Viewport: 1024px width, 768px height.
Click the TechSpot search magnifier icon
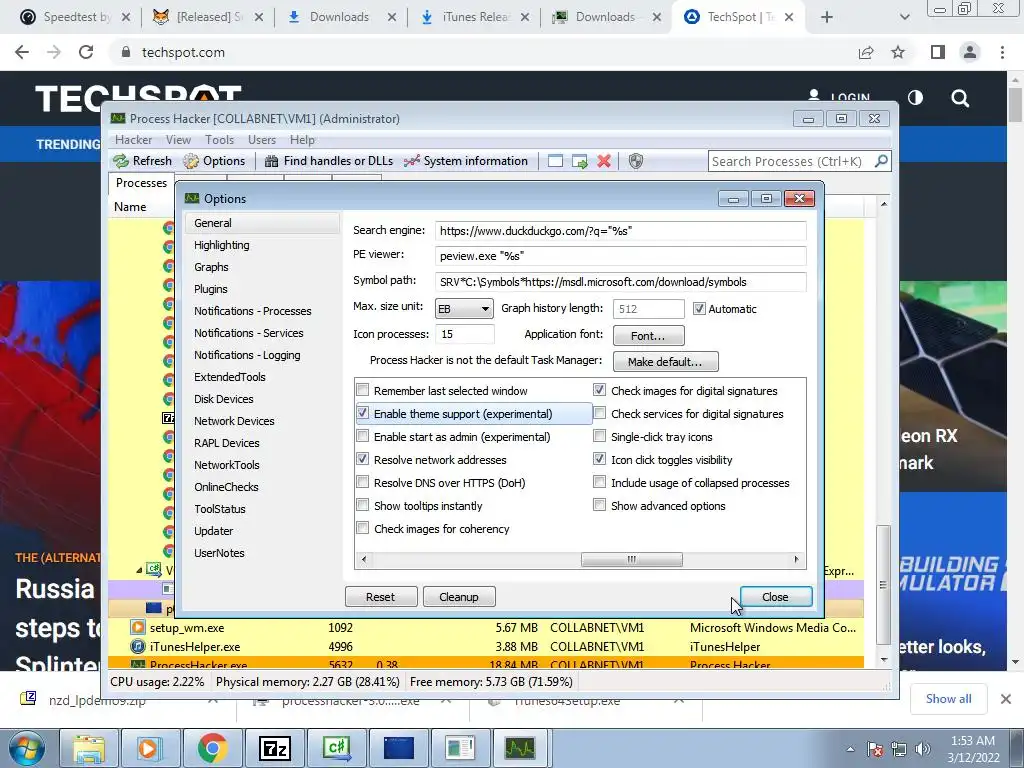pyautogui.click(x=960, y=99)
